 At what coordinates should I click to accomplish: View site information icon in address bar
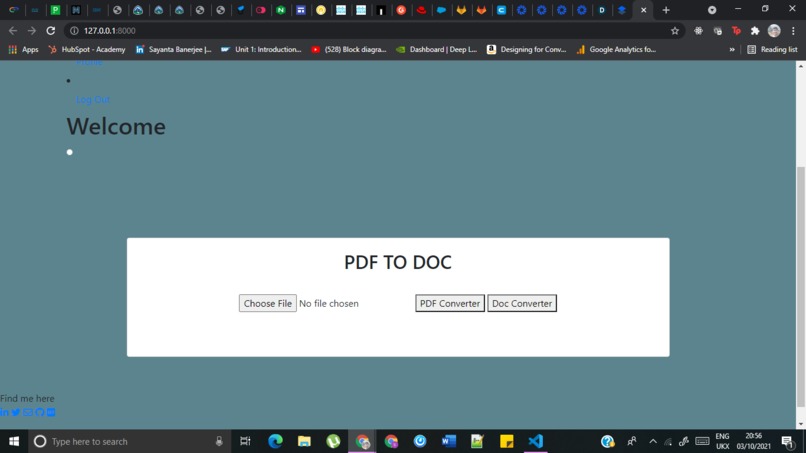[74, 31]
